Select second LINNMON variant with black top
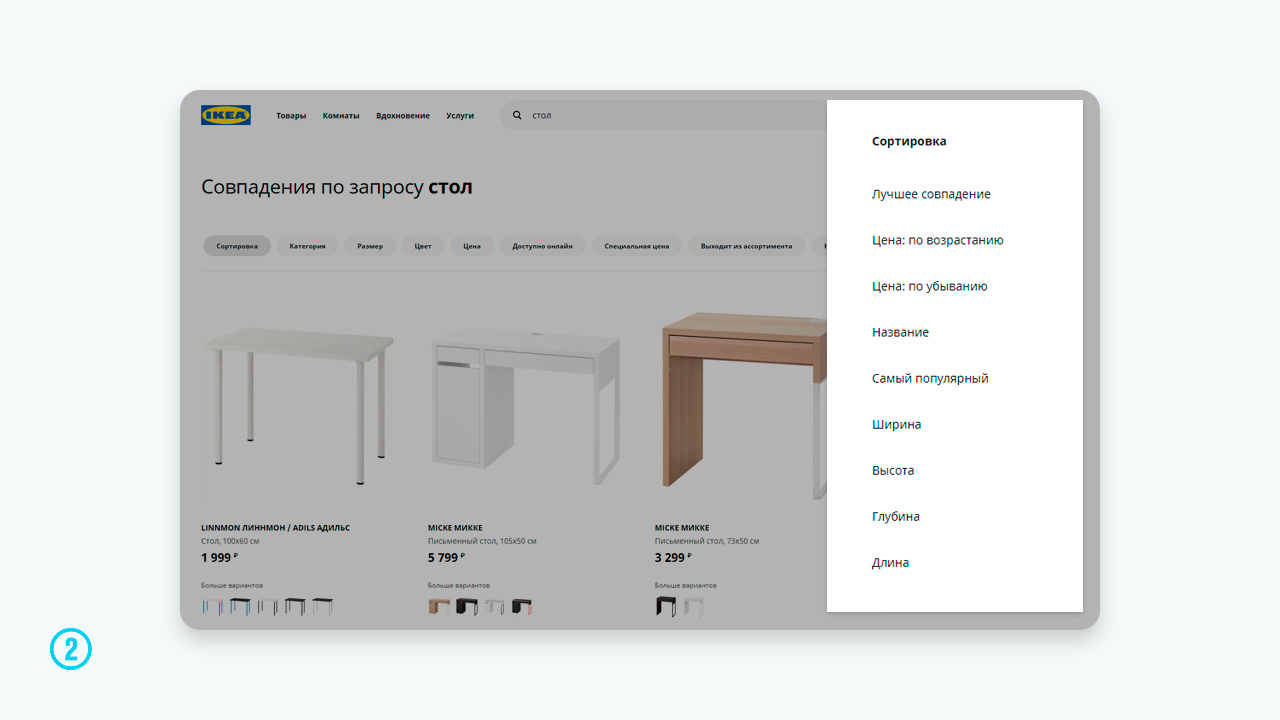This screenshot has width=1280, height=720. 240,606
